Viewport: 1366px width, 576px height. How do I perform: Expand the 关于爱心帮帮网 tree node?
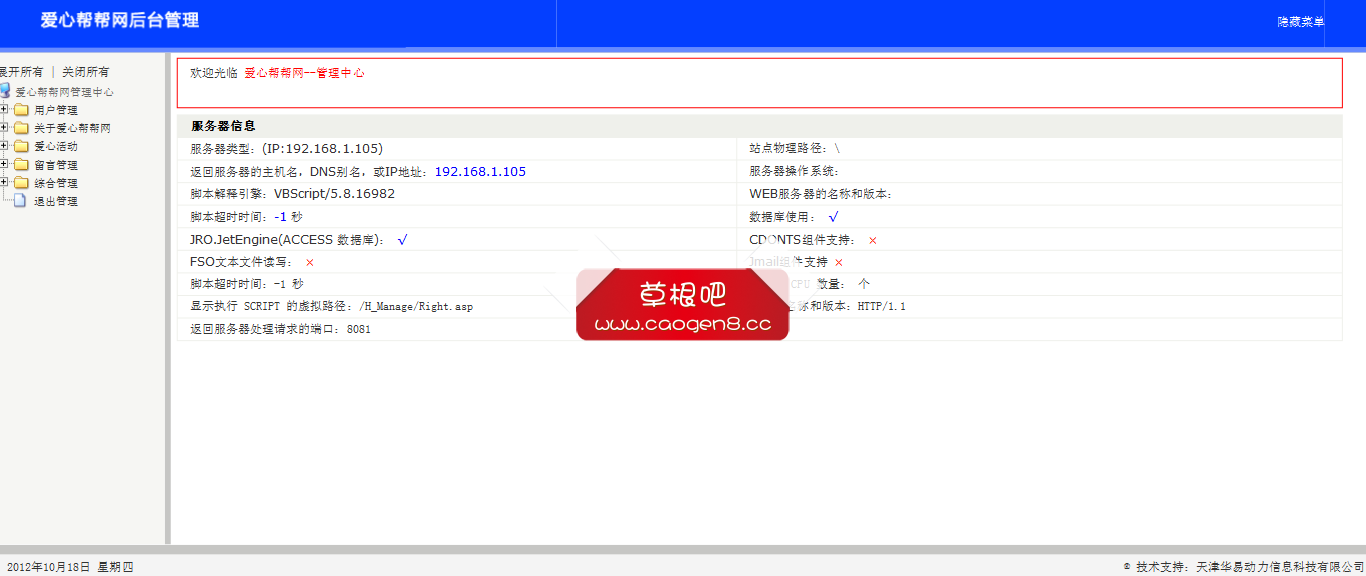pos(4,127)
